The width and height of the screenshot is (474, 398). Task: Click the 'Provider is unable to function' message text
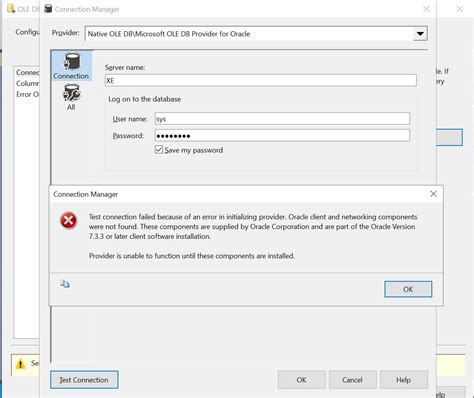coord(192,256)
